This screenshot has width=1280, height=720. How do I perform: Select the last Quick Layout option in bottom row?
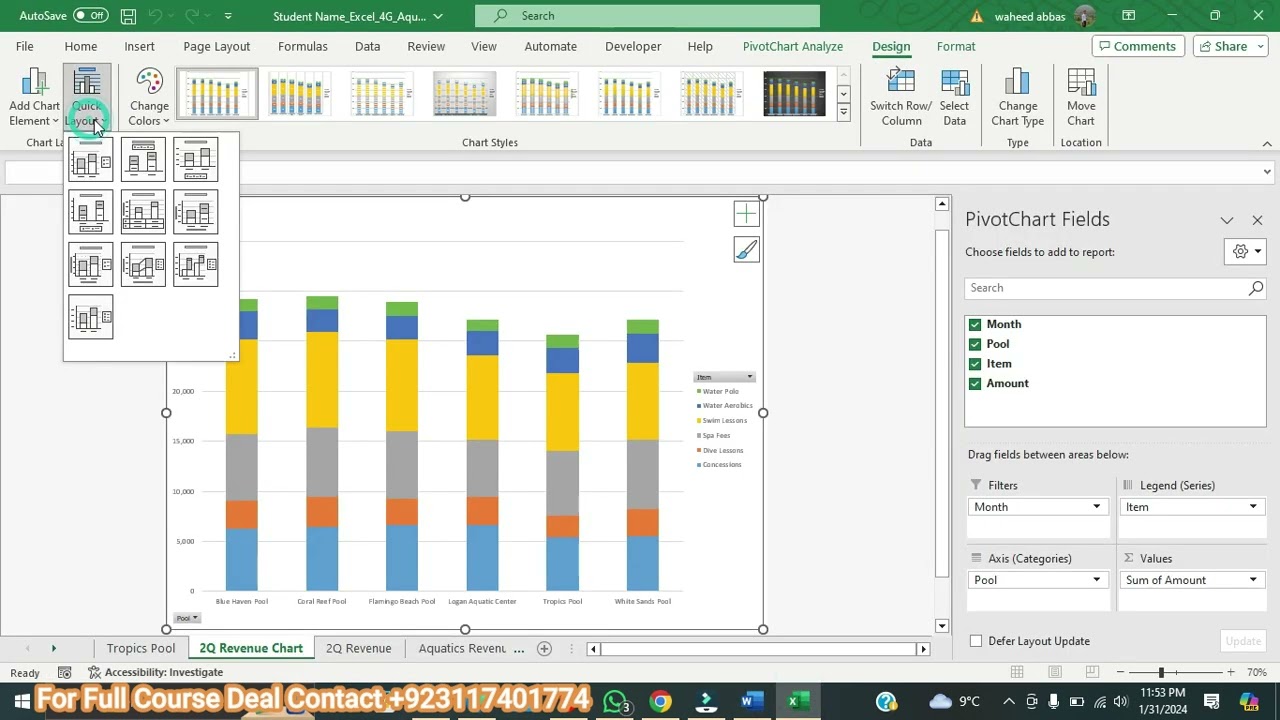click(91, 317)
